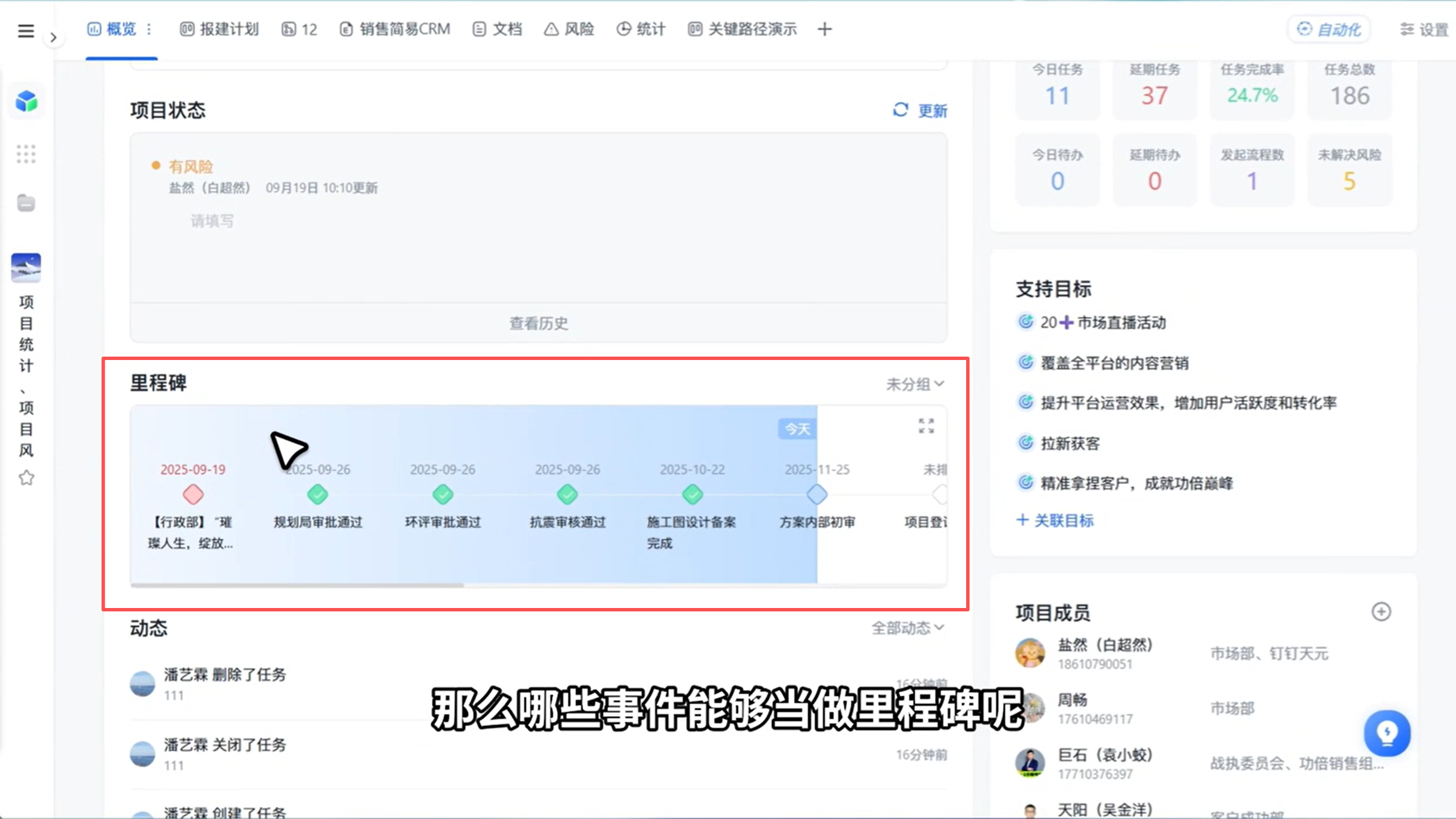Click the 今日任务 11 stat card
The width and height of the screenshot is (1456, 819).
pyautogui.click(x=1058, y=88)
